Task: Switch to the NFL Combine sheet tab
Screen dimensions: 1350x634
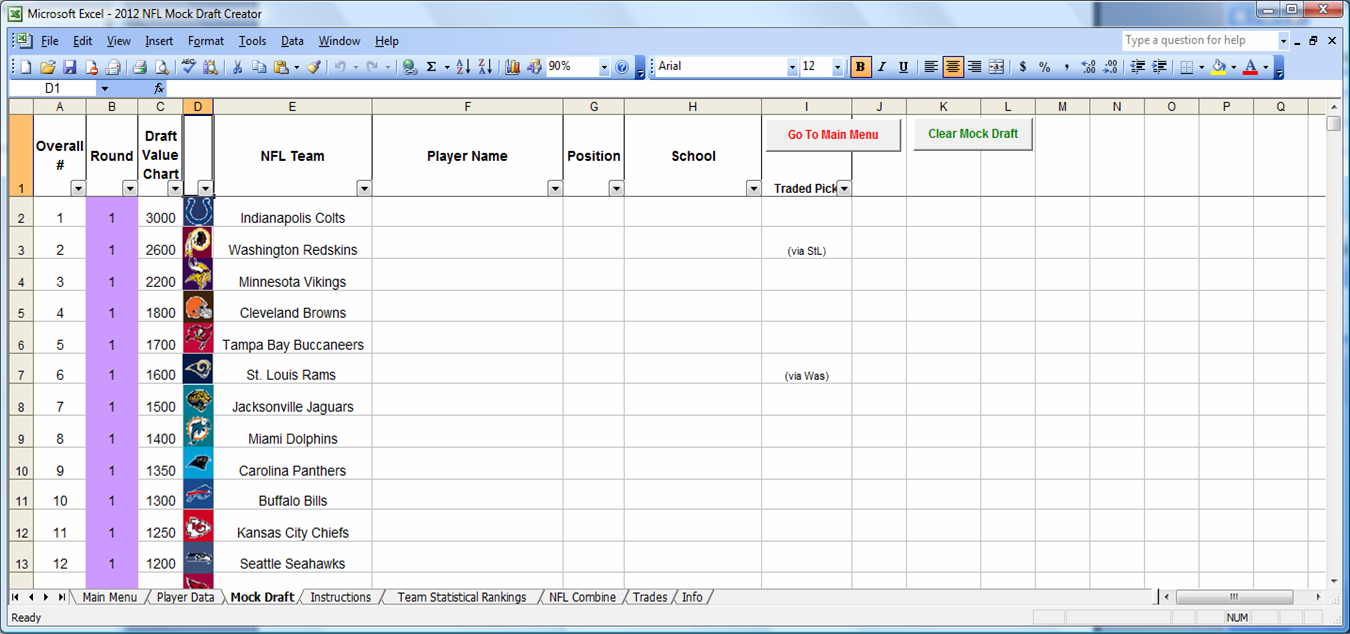Action: (x=582, y=597)
